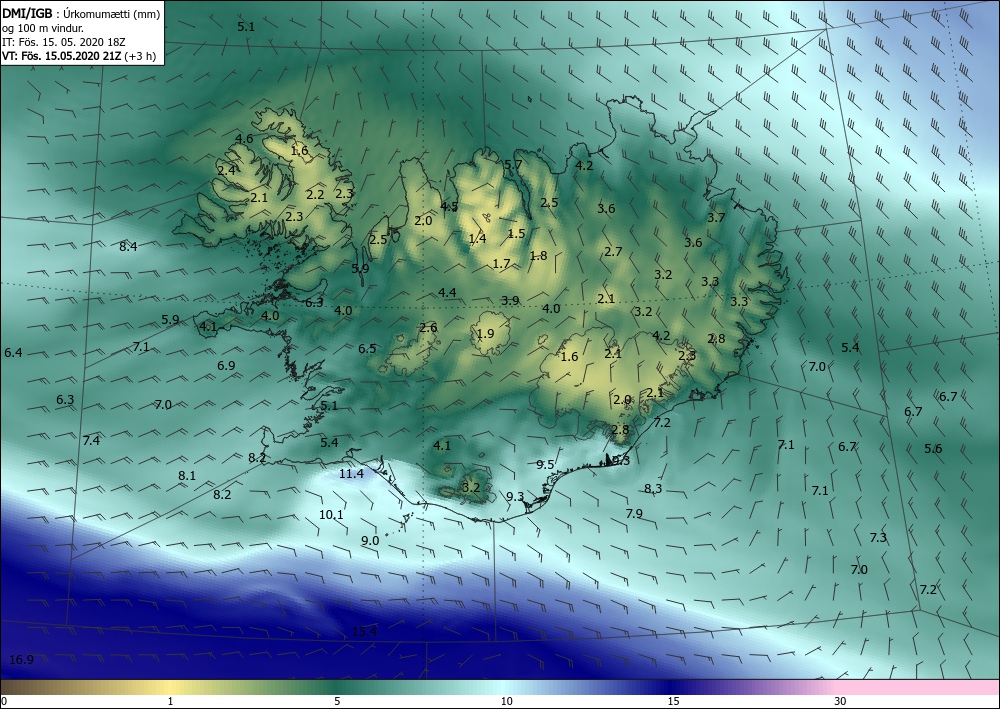
Task: Click the 9.5 value on the map
Action: tap(545, 465)
